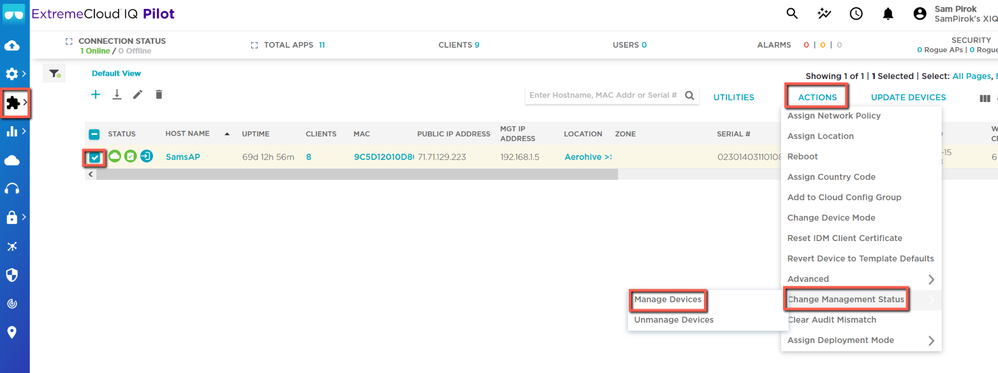Screen dimensions: 998x373
Task: Open the UTILITIES menu button
Action: [x=733, y=97]
